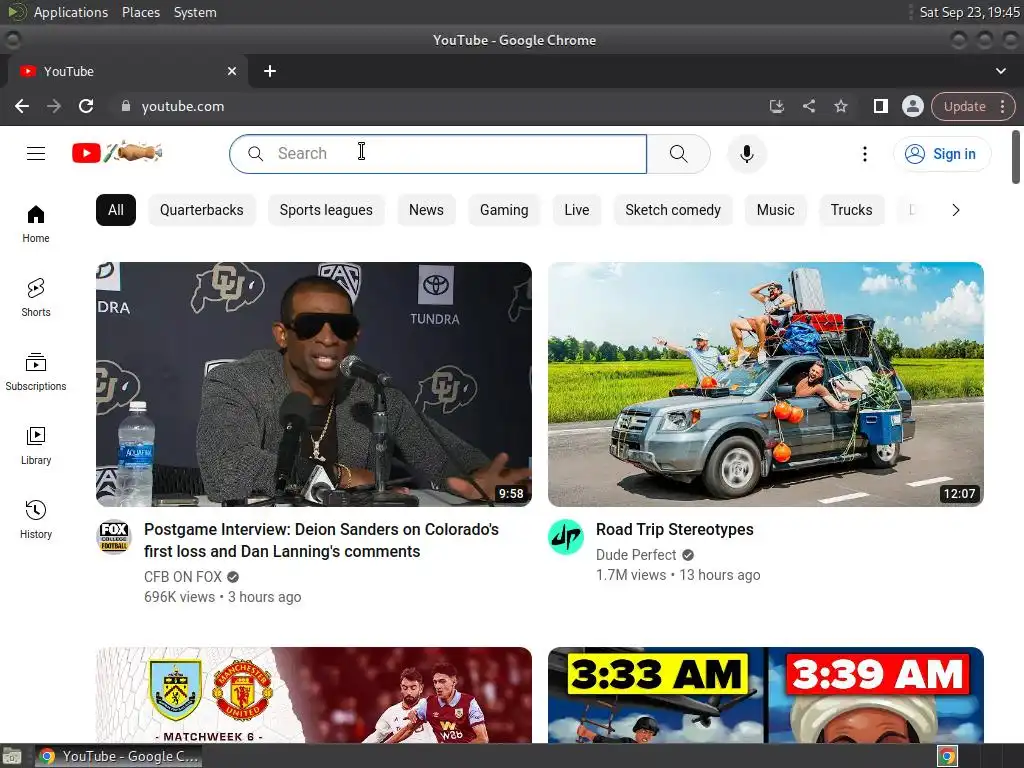Select the All filter chip
The image size is (1024, 768).
(116, 210)
